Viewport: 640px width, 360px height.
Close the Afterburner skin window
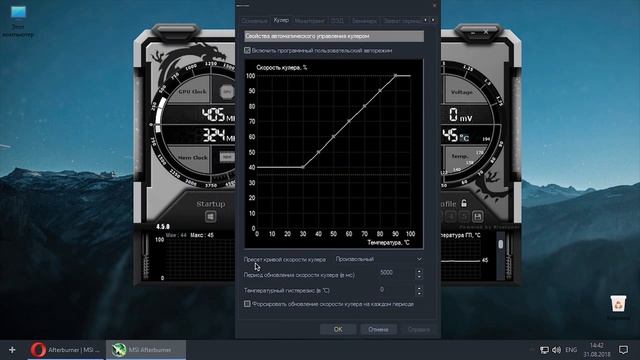pyautogui.click(x=486, y=32)
